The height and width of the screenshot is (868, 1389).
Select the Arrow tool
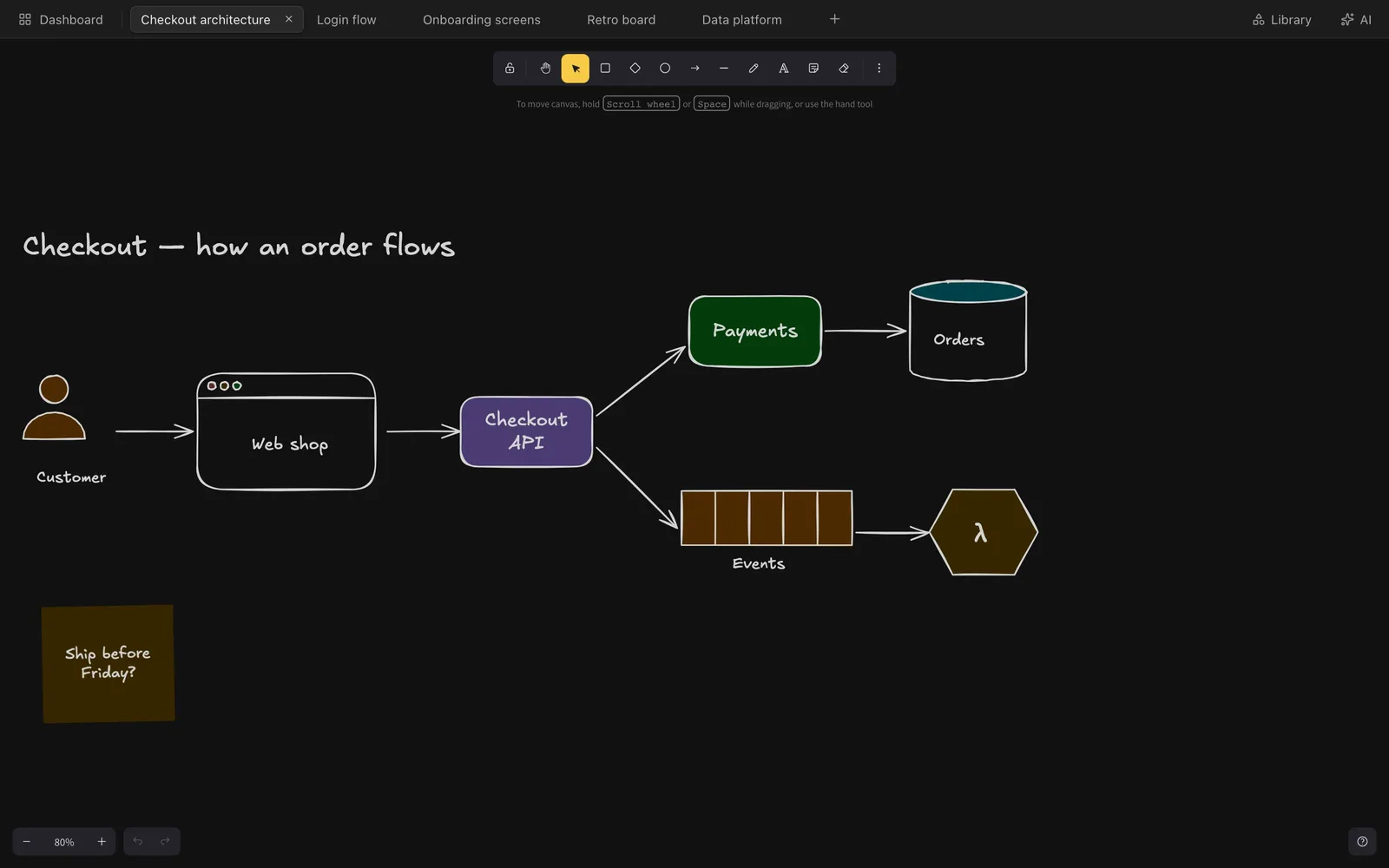pyautogui.click(x=694, y=69)
